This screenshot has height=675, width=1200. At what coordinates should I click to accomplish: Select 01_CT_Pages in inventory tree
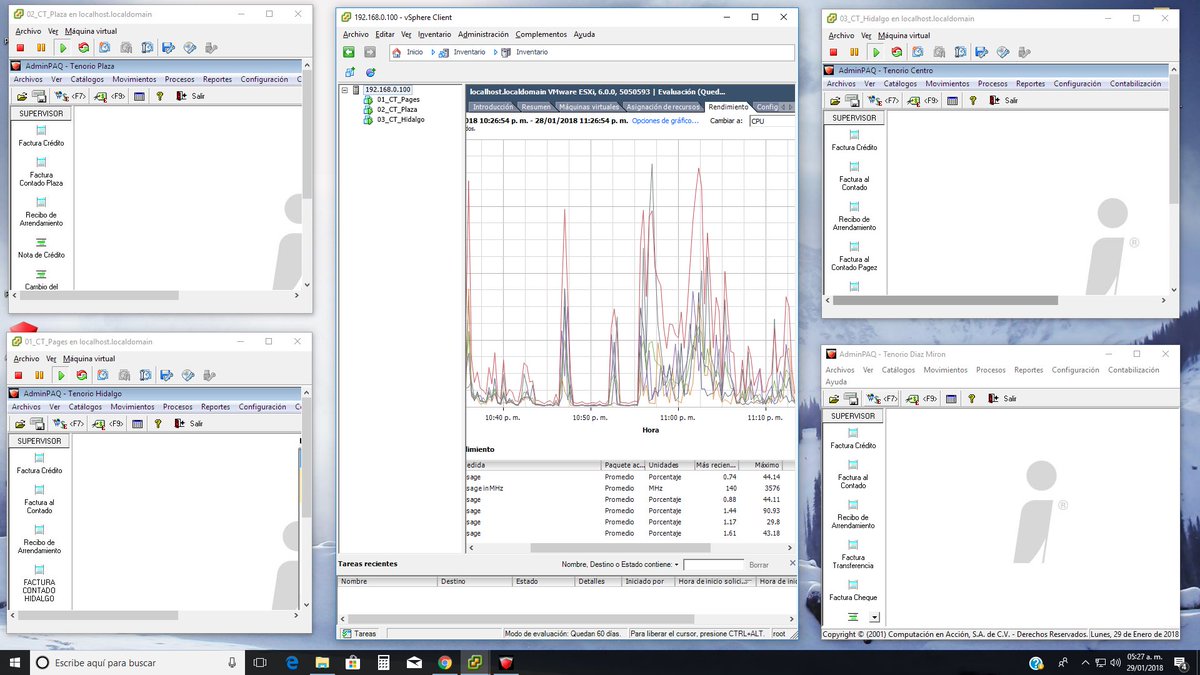click(398, 99)
